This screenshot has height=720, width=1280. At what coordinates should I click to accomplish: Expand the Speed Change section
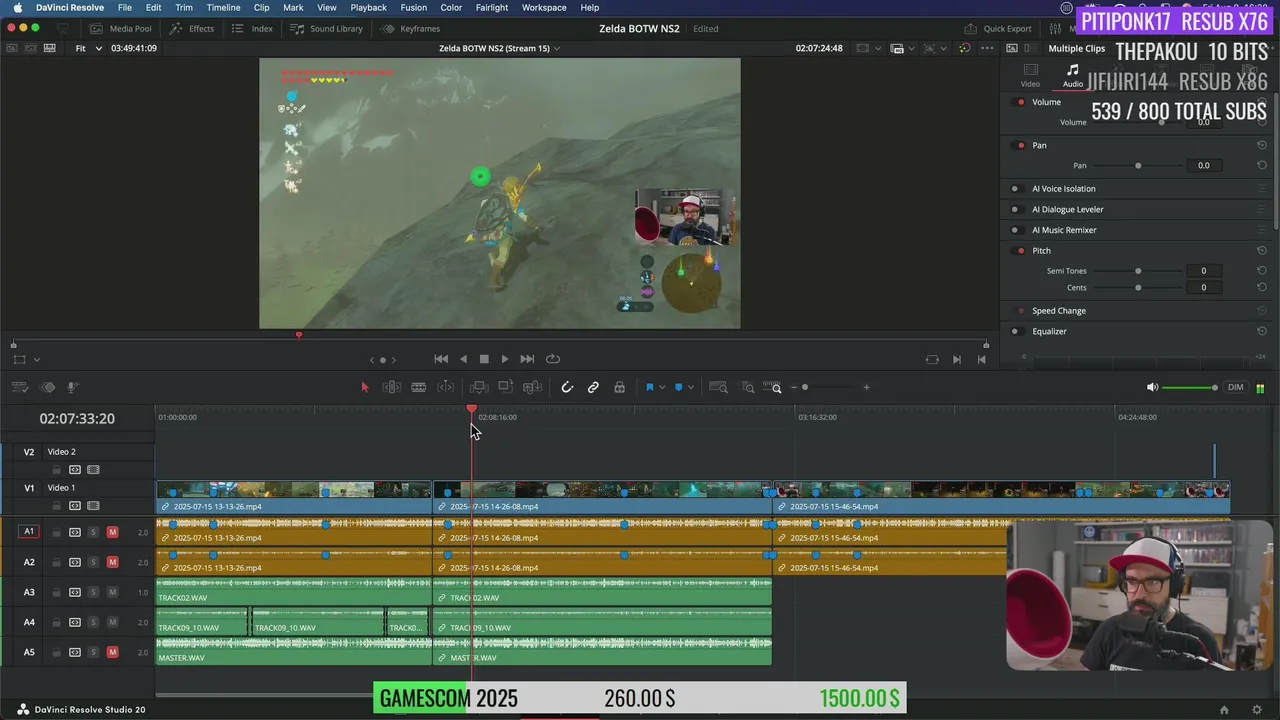pyautogui.click(x=1058, y=310)
